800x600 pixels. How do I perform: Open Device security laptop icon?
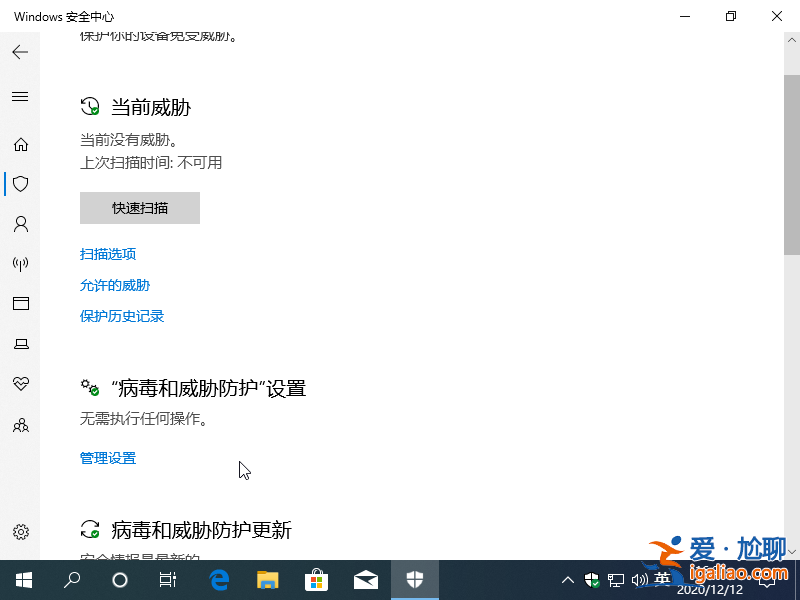(20, 344)
